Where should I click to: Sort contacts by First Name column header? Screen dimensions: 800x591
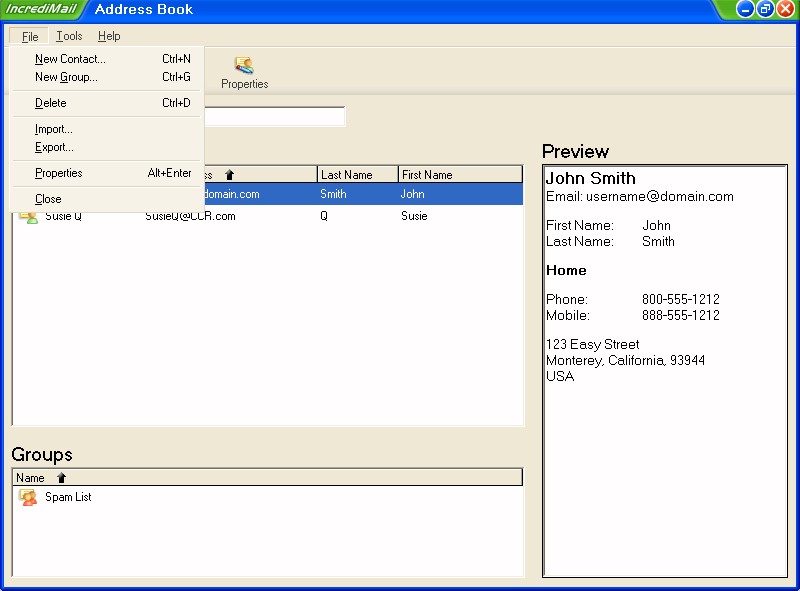pyautogui.click(x=459, y=175)
